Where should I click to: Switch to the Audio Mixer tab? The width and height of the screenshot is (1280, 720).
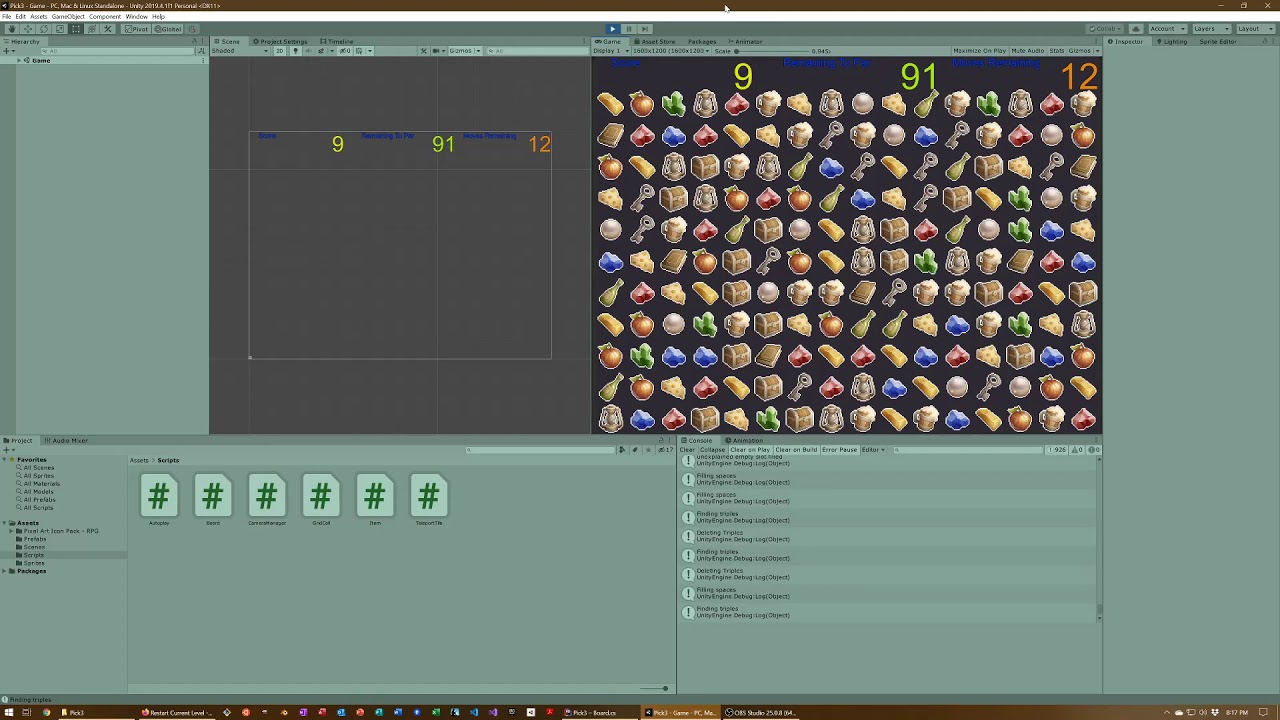click(67, 441)
